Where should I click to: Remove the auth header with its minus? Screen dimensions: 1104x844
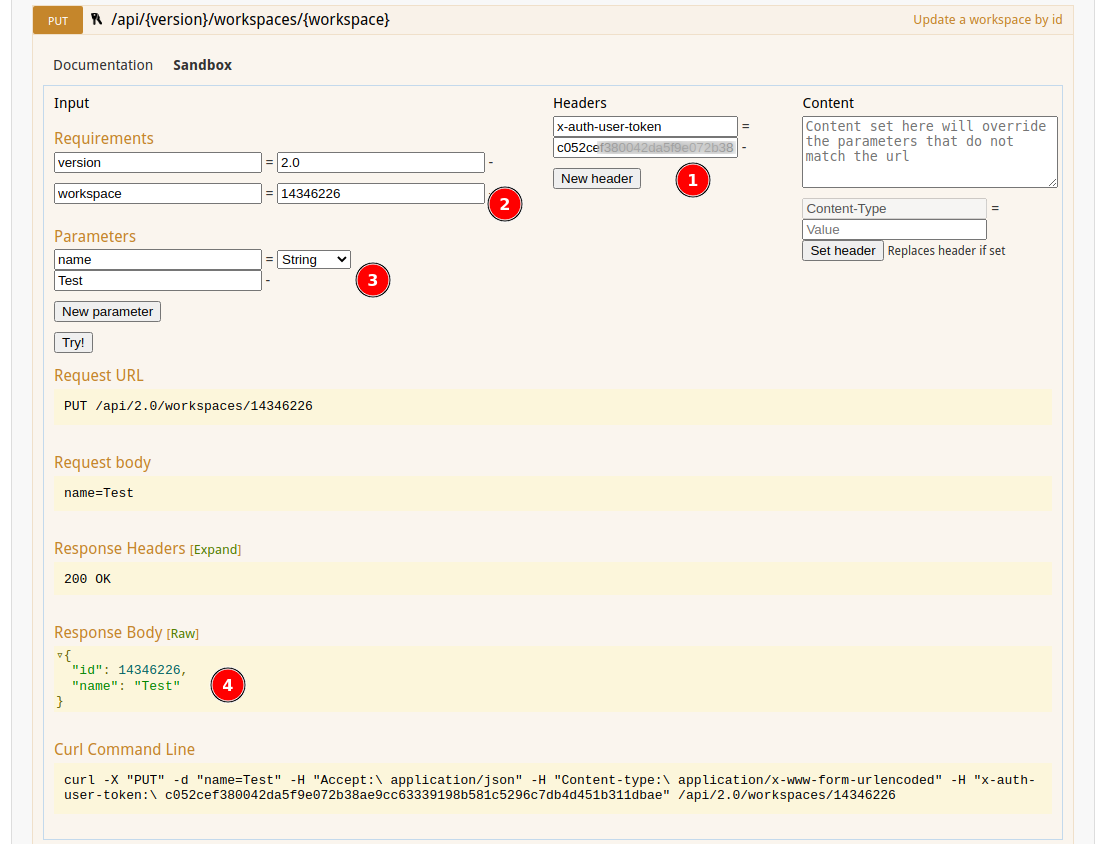(744, 148)
